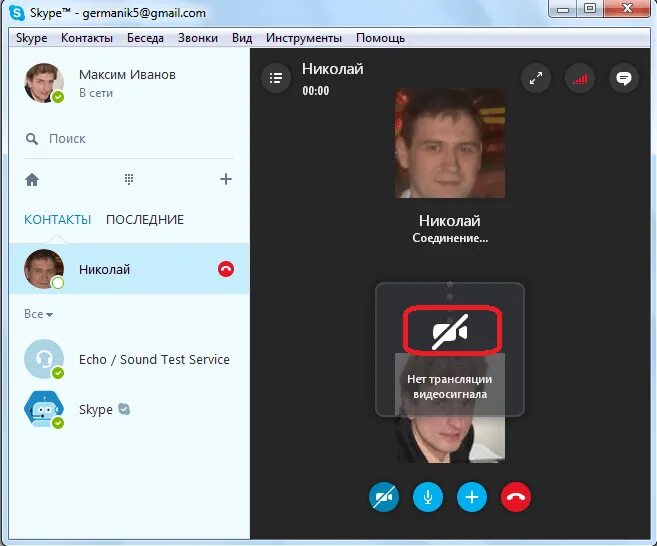The width and height of the screenshot is (657, 546).
Task: Open call quality signal indicator
Action: (580, 78)
